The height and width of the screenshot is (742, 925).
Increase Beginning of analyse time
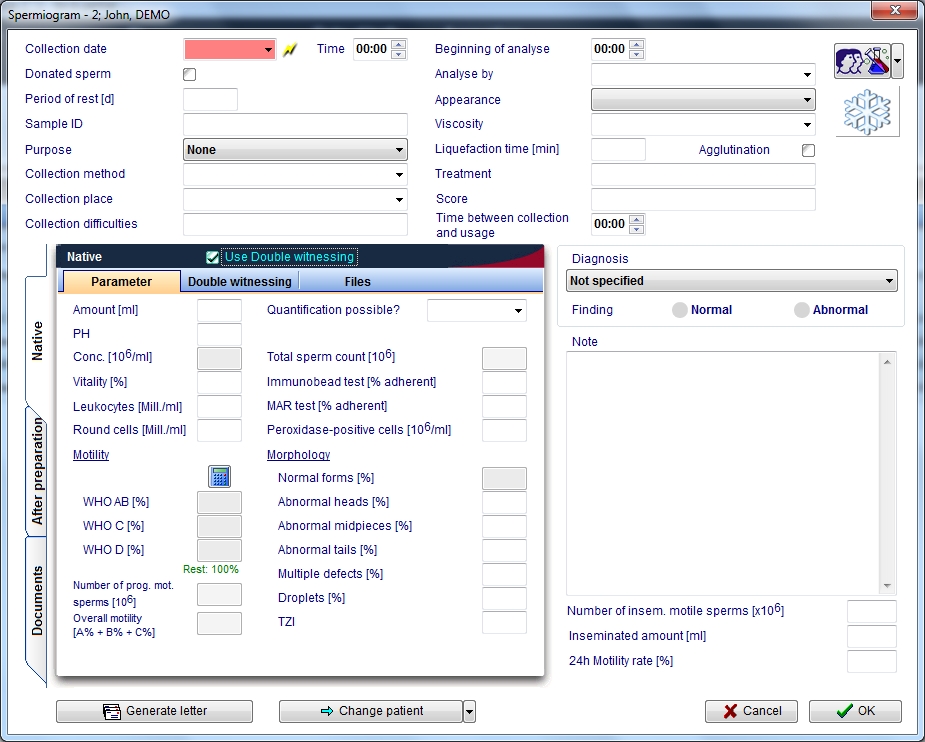click(637, 44)
